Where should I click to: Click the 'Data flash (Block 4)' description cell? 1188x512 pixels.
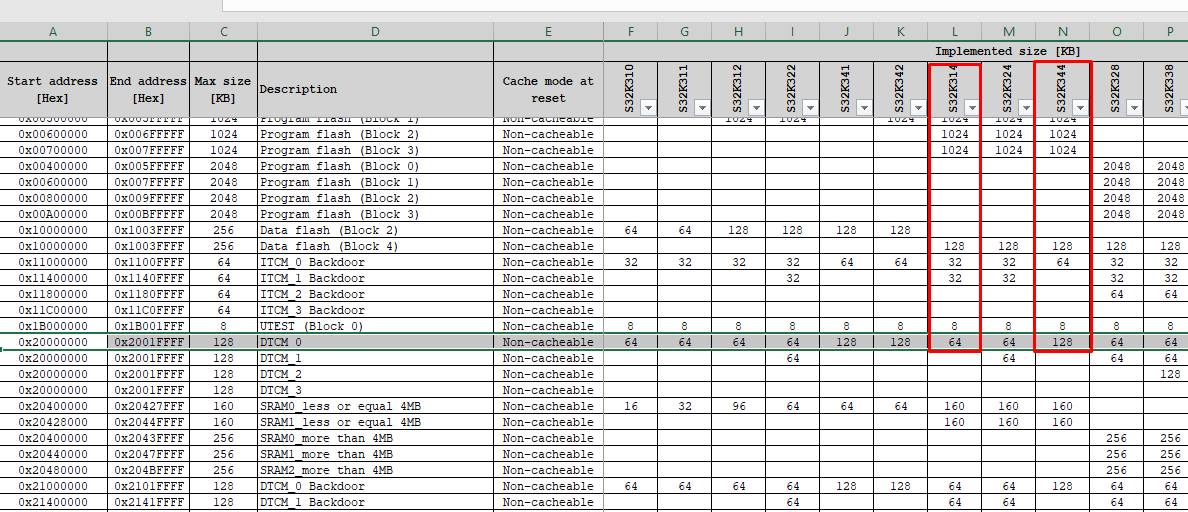click(x=376, y=246)
